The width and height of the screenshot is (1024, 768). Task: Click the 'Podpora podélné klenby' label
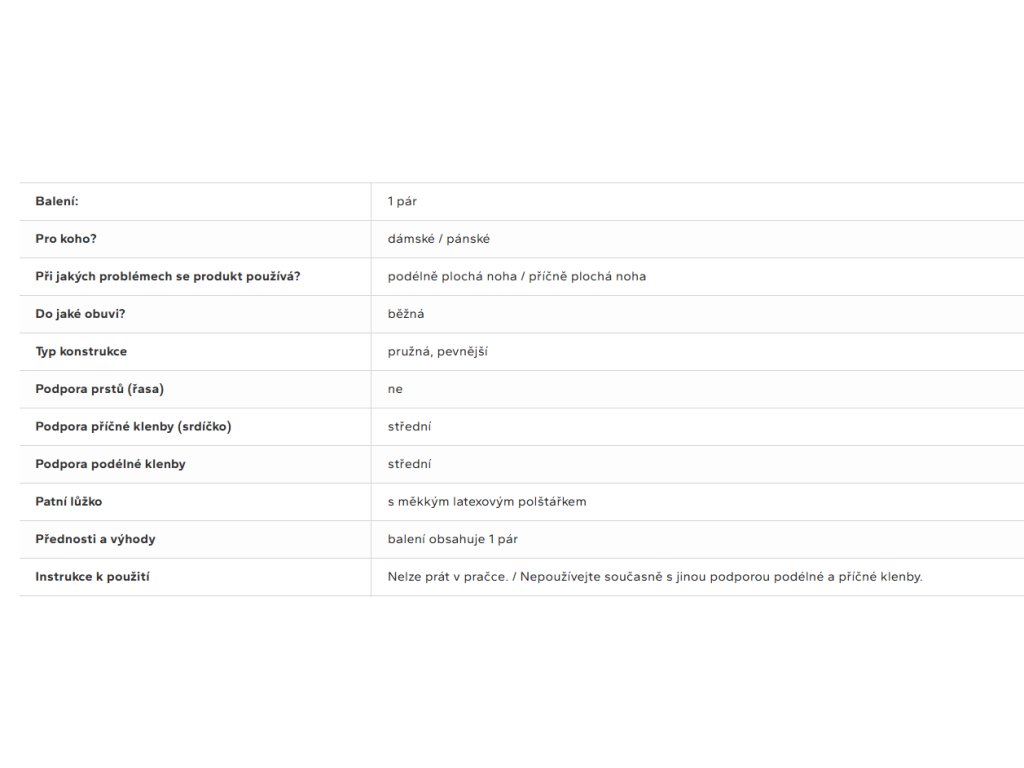[110, 464]
